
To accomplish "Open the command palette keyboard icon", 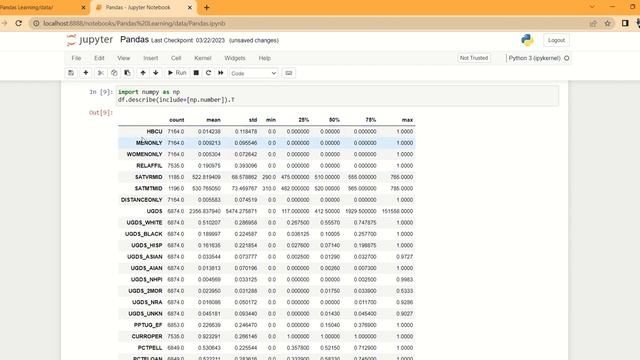I will [x=289, y=73].
